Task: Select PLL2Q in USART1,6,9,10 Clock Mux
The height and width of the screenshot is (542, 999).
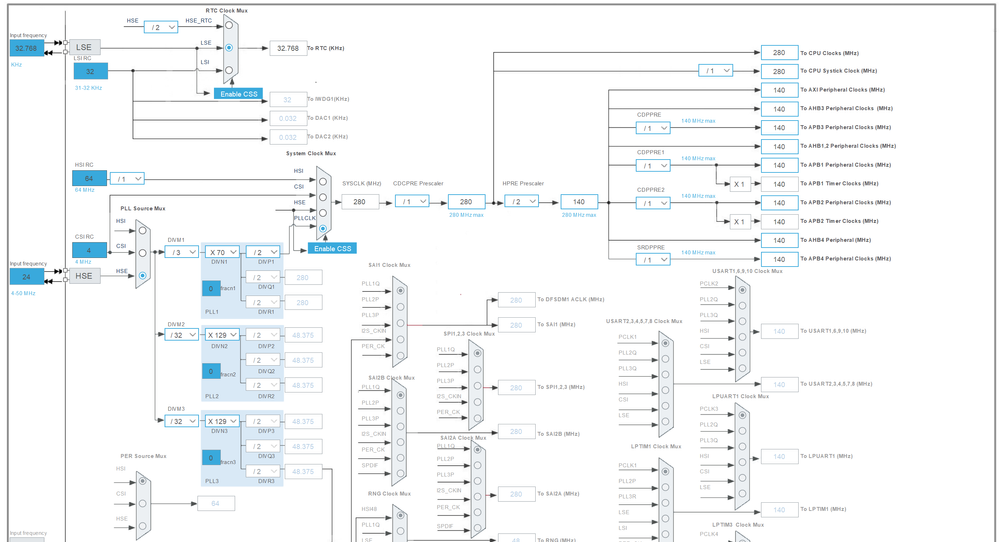Action: [742, 306]
